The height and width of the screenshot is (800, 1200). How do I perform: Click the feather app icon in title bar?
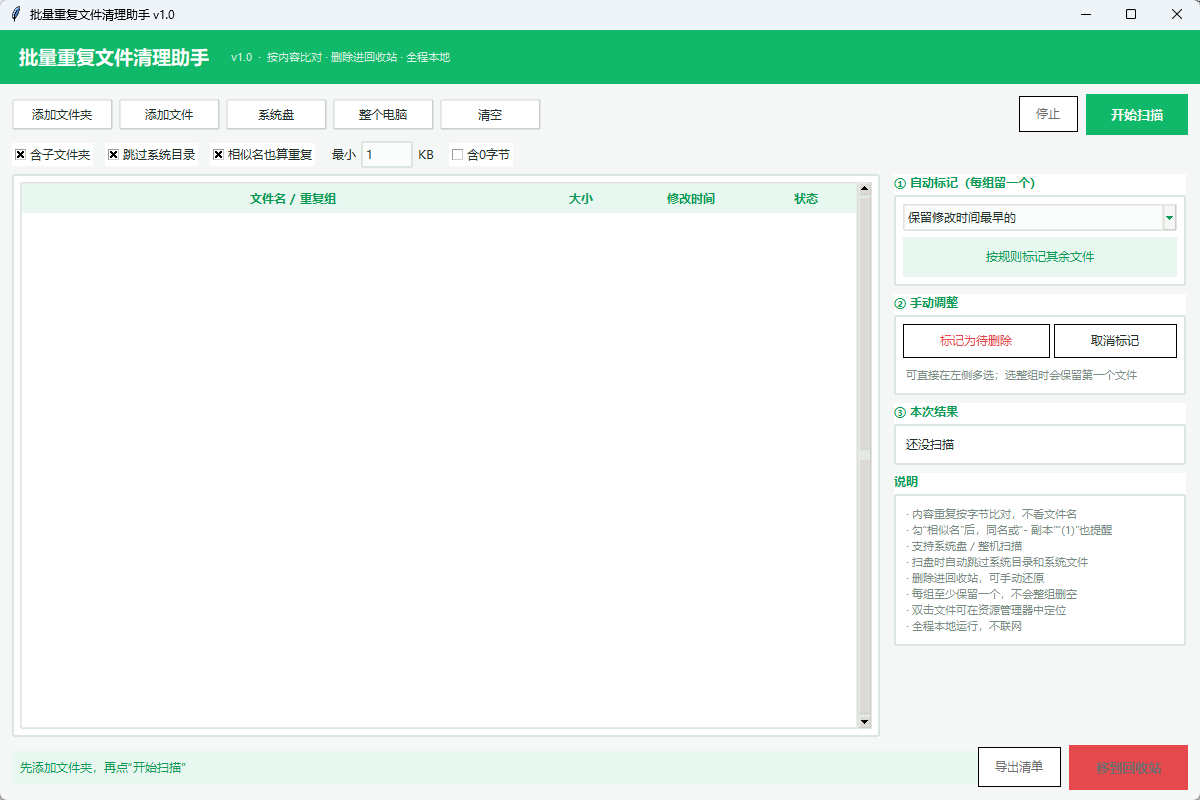15,14
